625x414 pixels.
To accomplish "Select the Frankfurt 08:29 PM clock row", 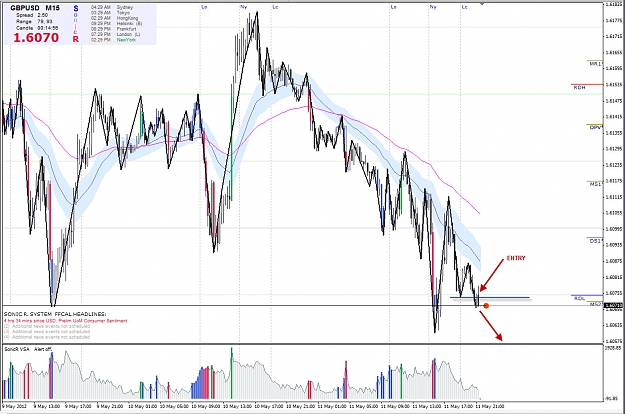I will (114, 29).
